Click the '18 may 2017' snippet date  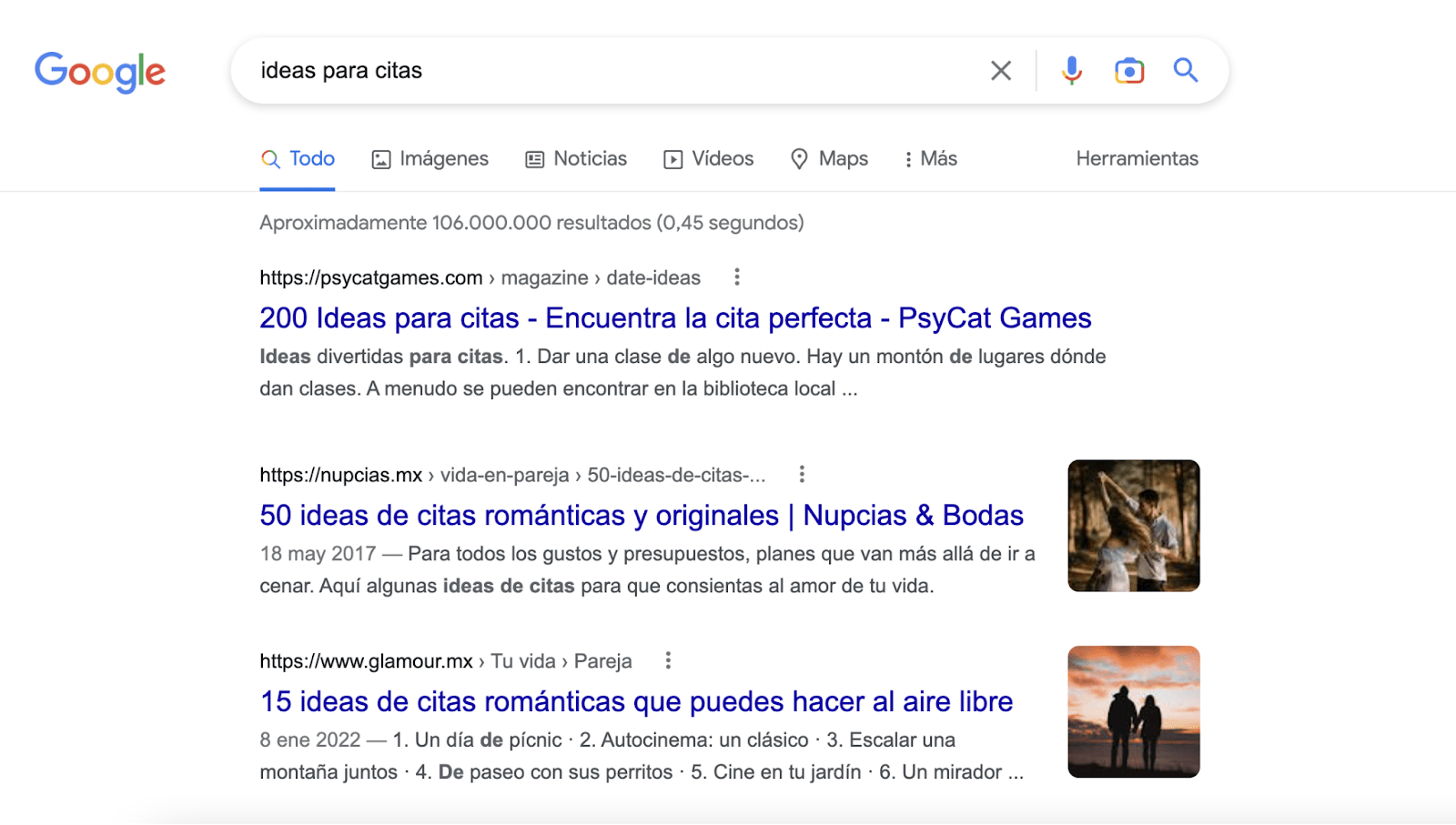pos(318,554)
